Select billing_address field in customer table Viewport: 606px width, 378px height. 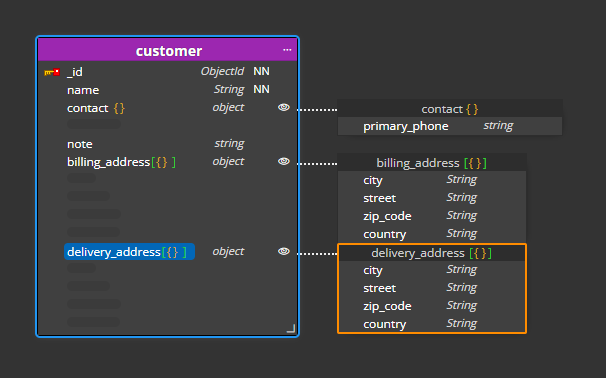[x=121, y=162]
